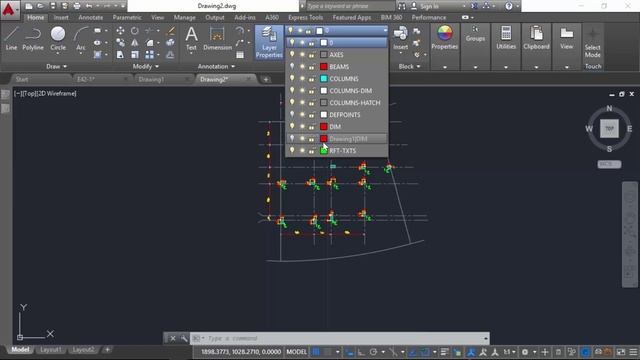Select the Circle tool

point(58,39)
